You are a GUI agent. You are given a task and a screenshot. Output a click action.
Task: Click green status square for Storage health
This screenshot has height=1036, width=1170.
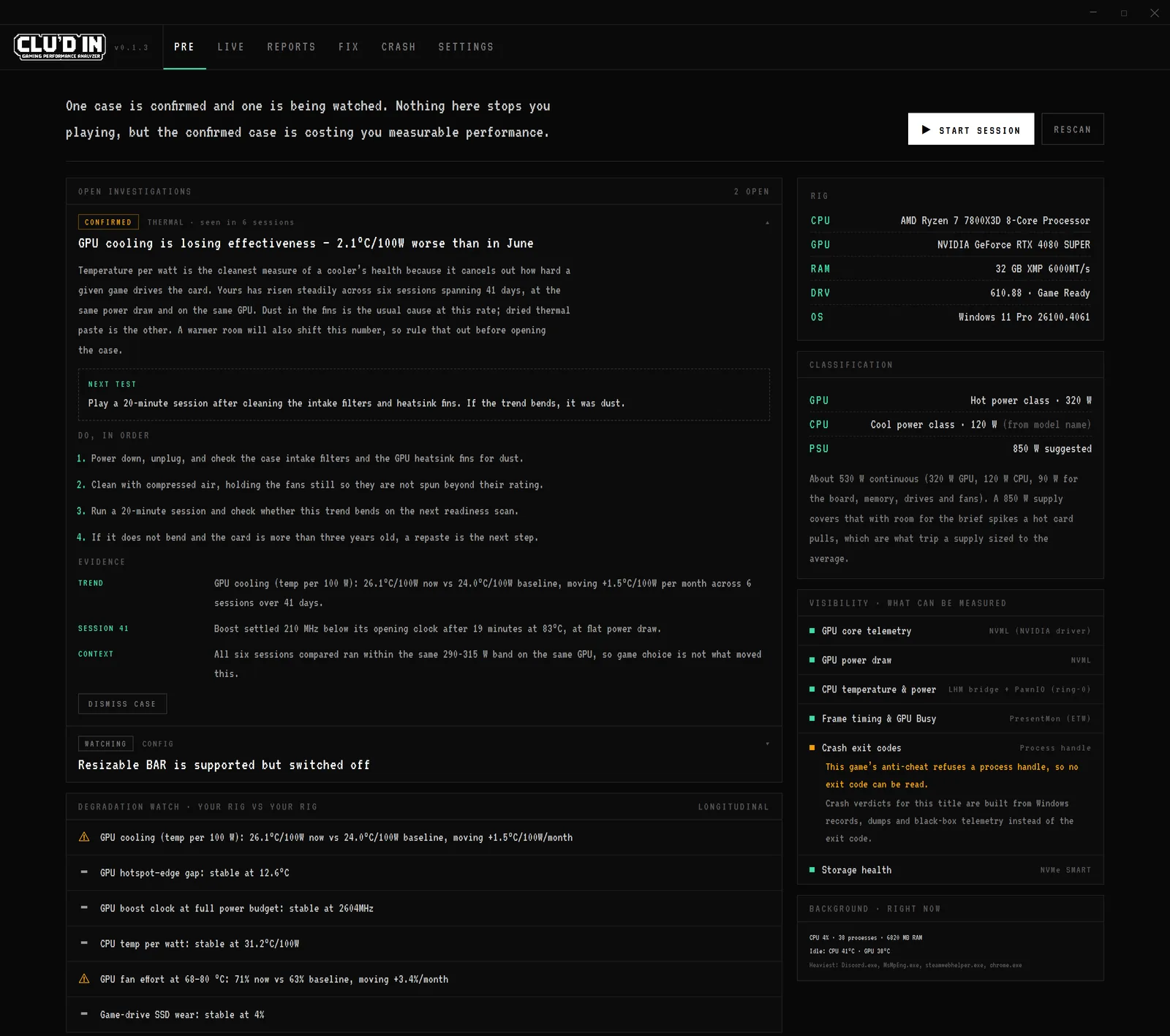point(812,870)
